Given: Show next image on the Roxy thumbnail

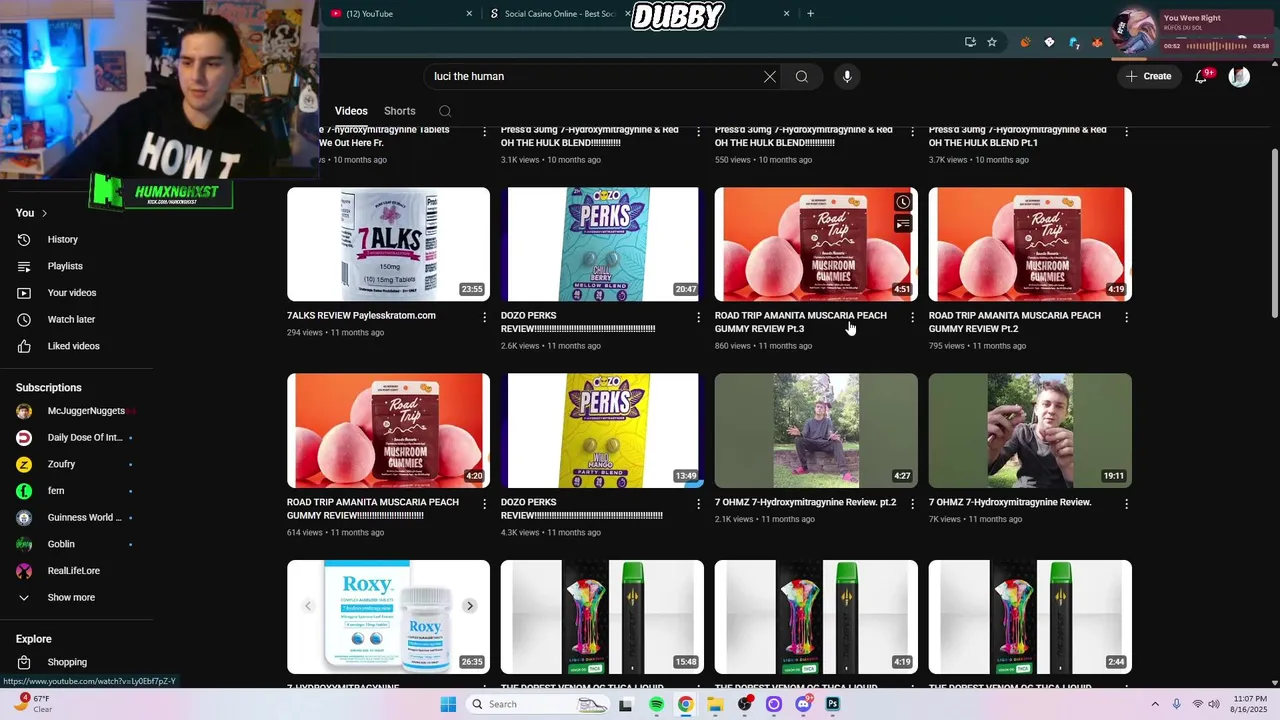Looking at the screenshot, I should click(469, 606).
